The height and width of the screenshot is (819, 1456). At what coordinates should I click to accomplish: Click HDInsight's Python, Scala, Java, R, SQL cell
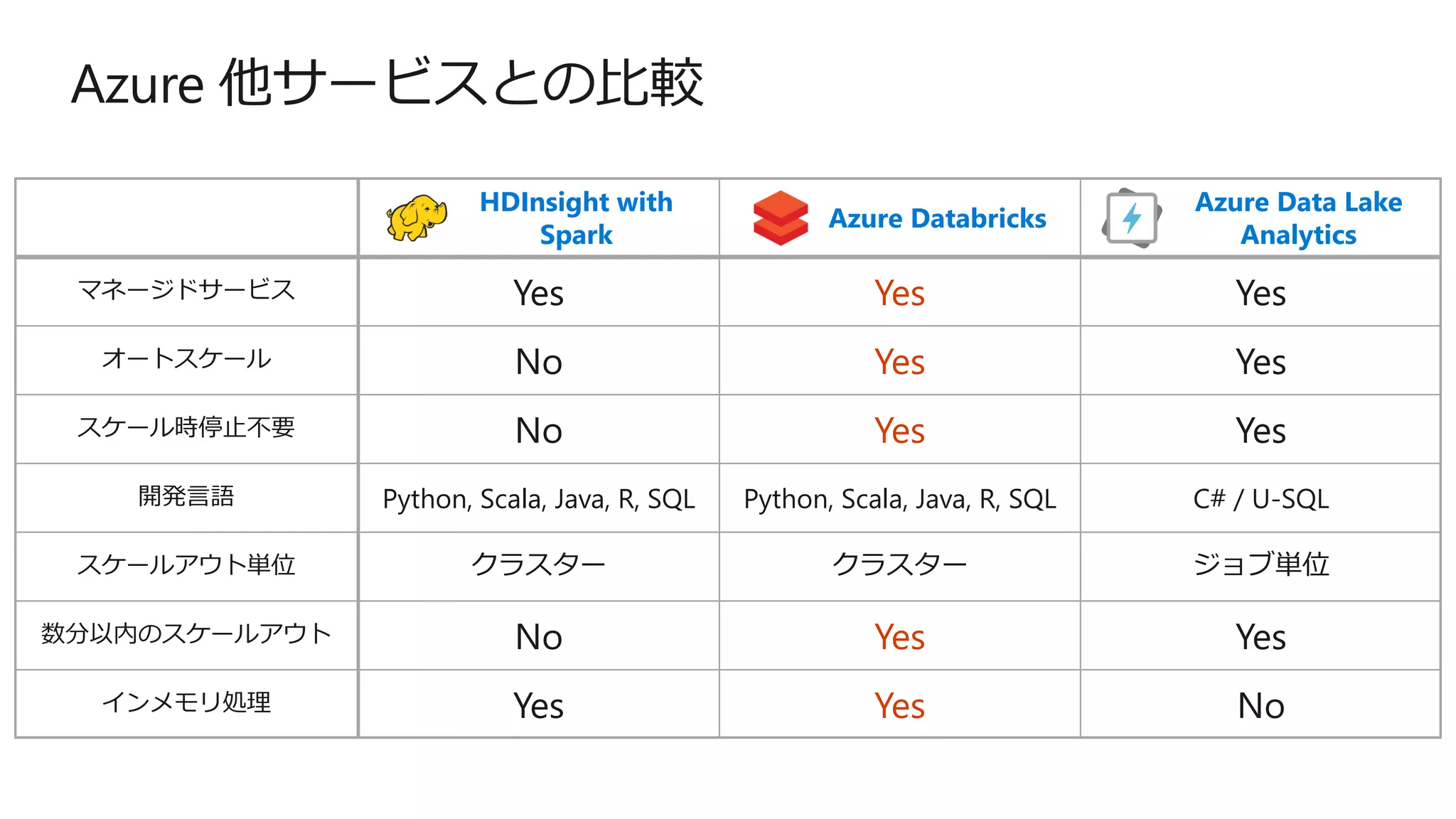pos(539,499)
